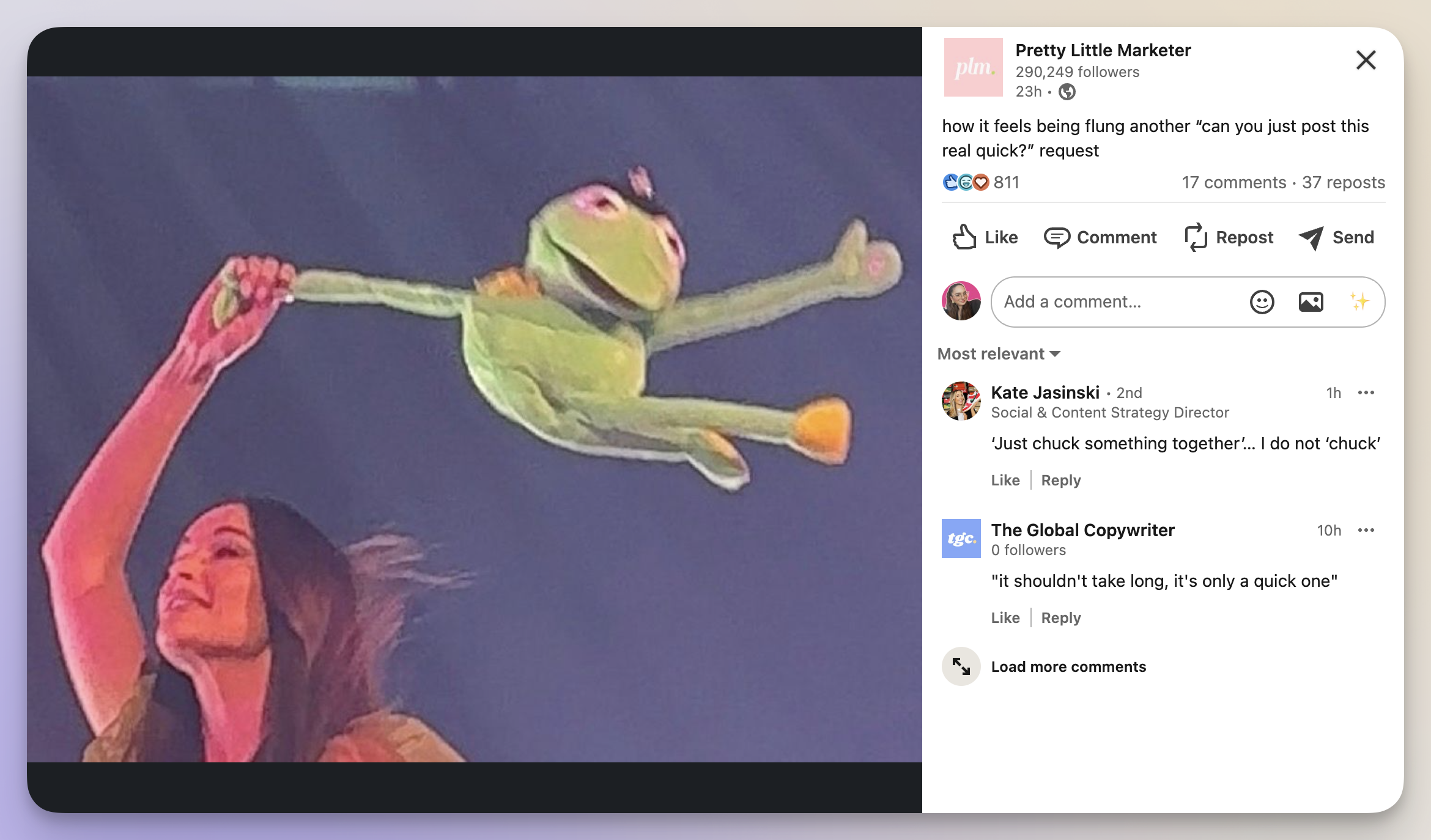
Task: Click the '23h' post timestamp
Action: tap(1028, 92)
